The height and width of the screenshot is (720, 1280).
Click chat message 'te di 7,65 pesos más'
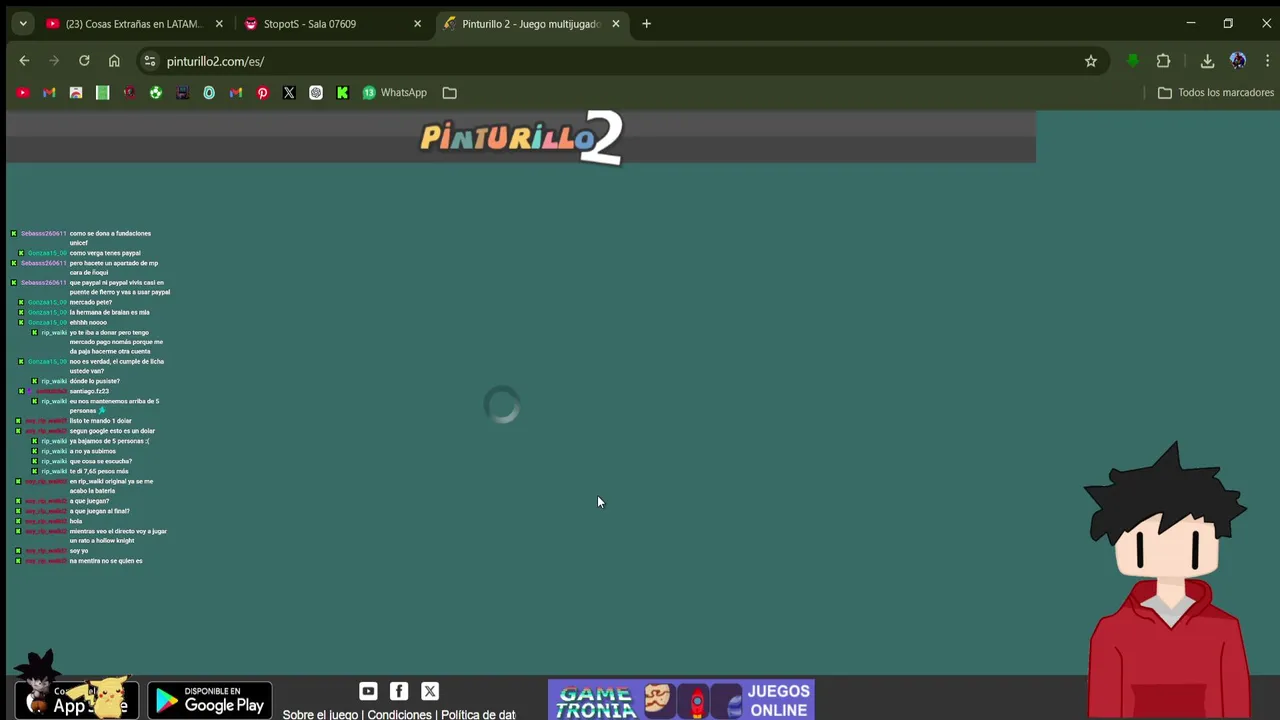[99, 471]
